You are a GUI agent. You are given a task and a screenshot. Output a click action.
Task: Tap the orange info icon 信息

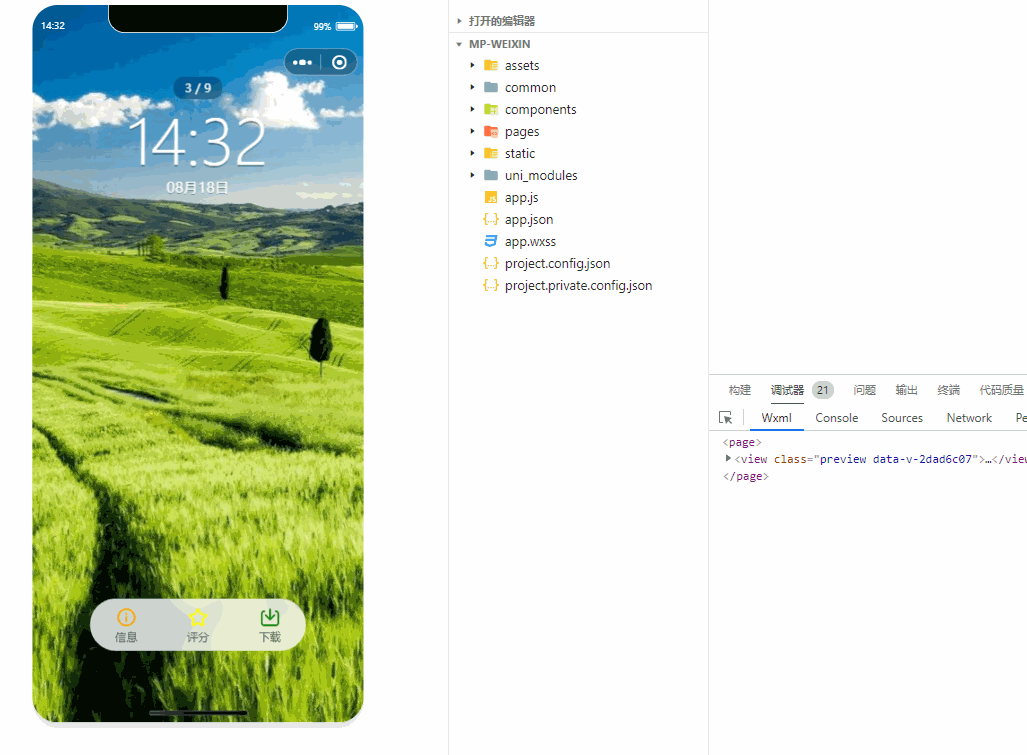point(126,617)
